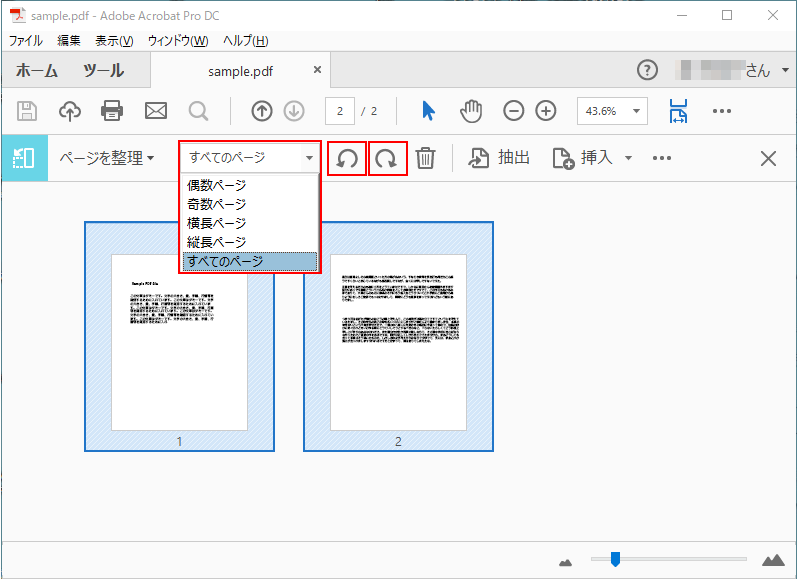Toggle the すべてのページ combo box arrow
Image resolution: width=797 pixels, height=580 pixels.
pyautogui.click(x=309, y=158)
